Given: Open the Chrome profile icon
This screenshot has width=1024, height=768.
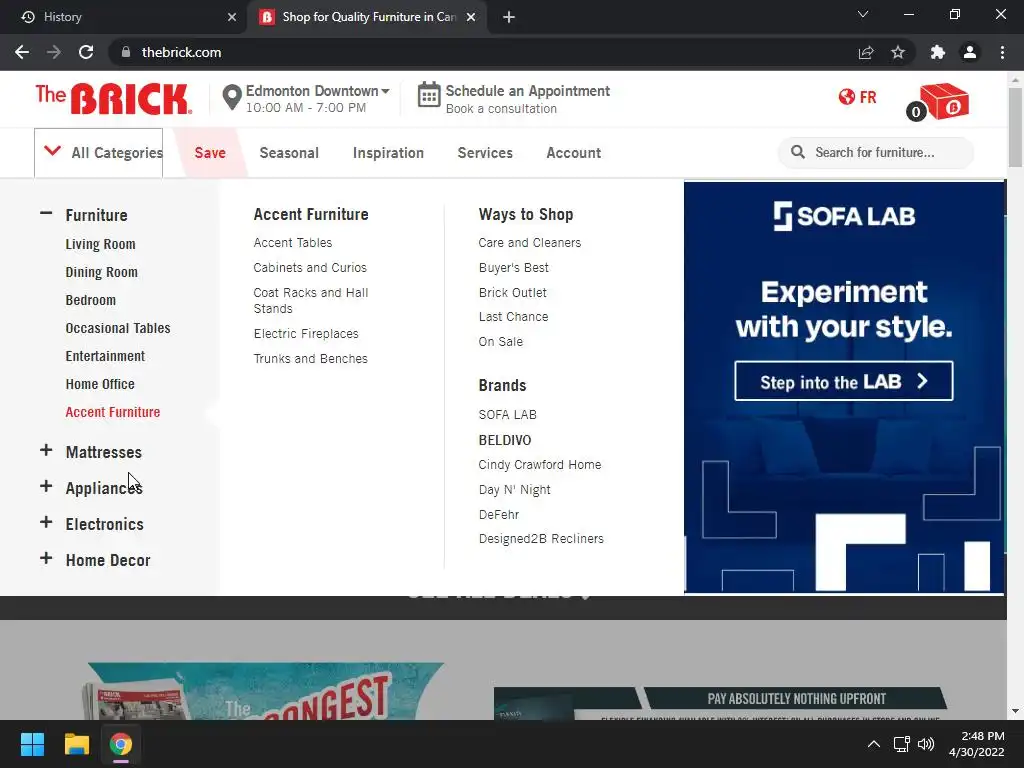Looking at the screenshot, I should [970, 52].
